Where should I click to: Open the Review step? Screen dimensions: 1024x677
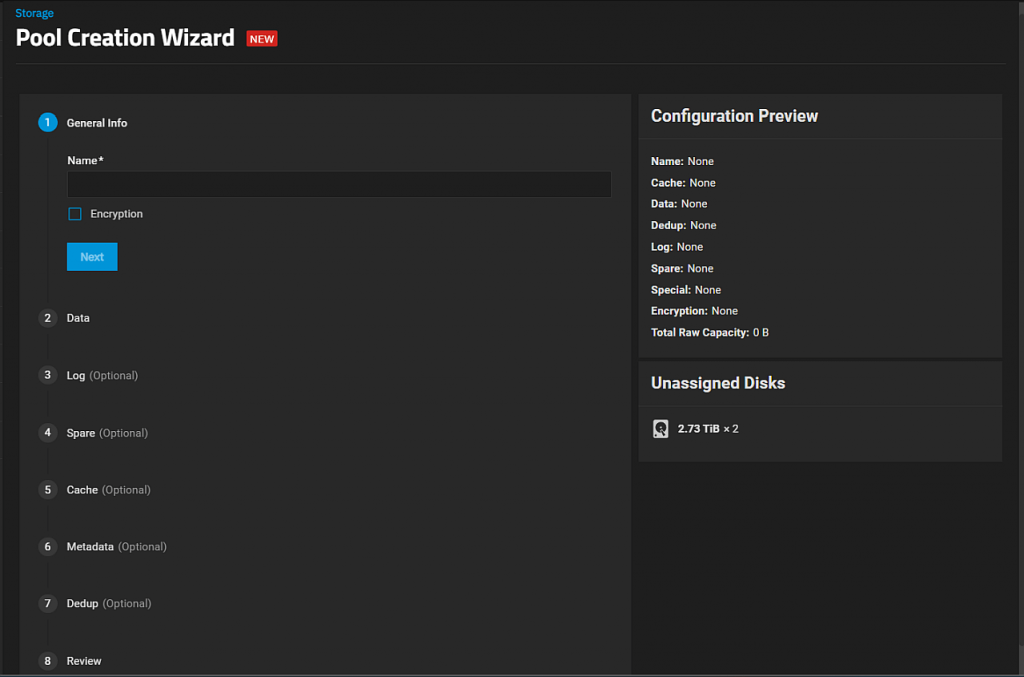pyautogui.click(x=84, y=661)
